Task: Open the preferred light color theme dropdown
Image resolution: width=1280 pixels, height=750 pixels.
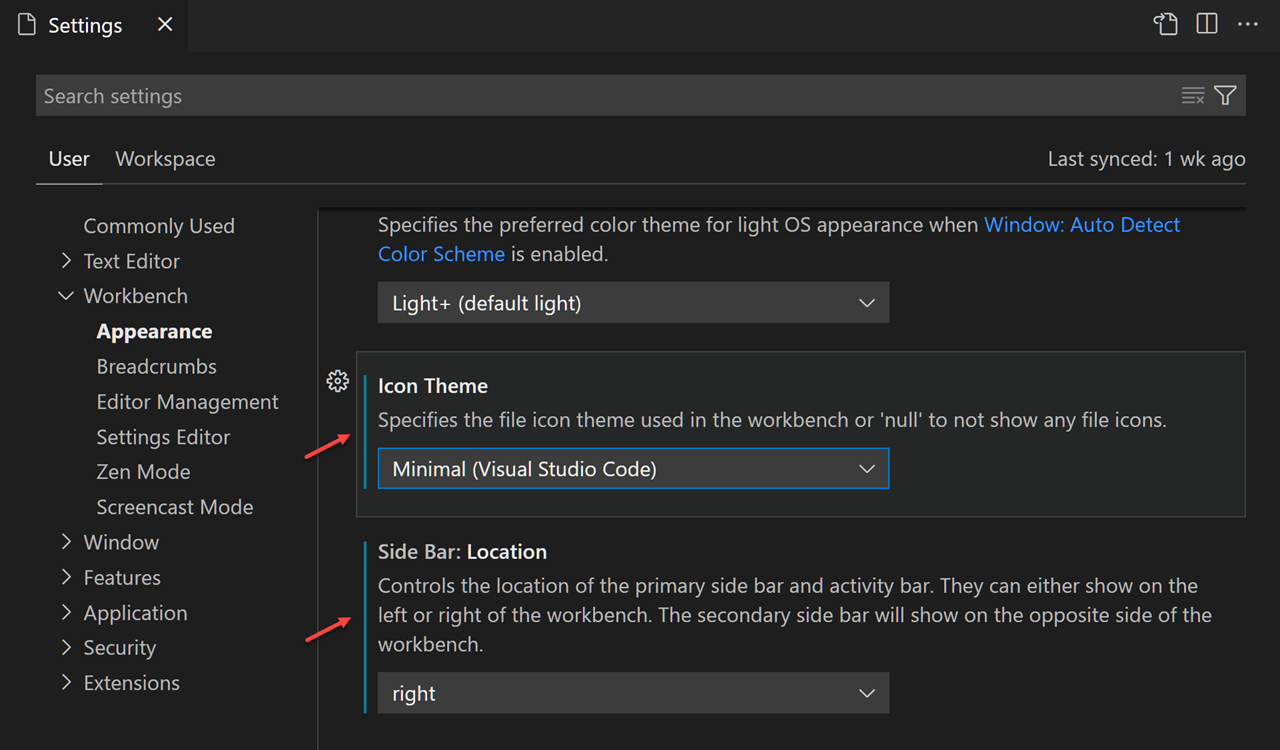Action: pyautogui.click(x=632, y=302)
